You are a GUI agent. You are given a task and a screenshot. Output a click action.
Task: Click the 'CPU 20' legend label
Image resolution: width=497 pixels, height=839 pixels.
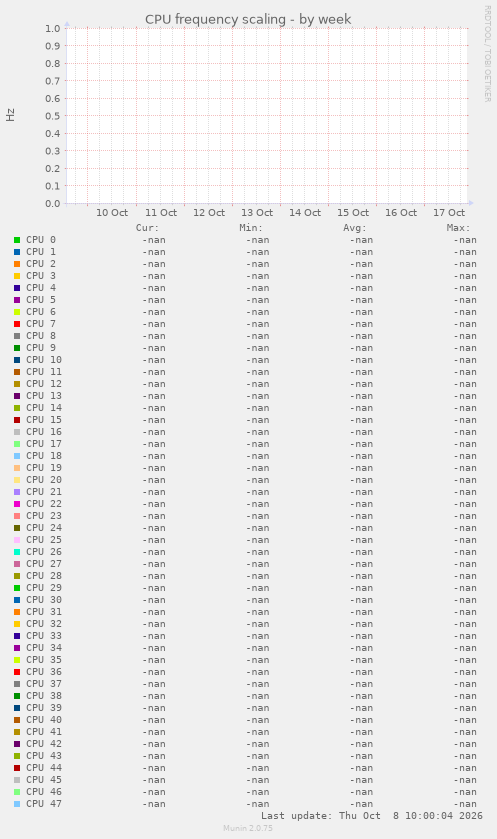44,479
